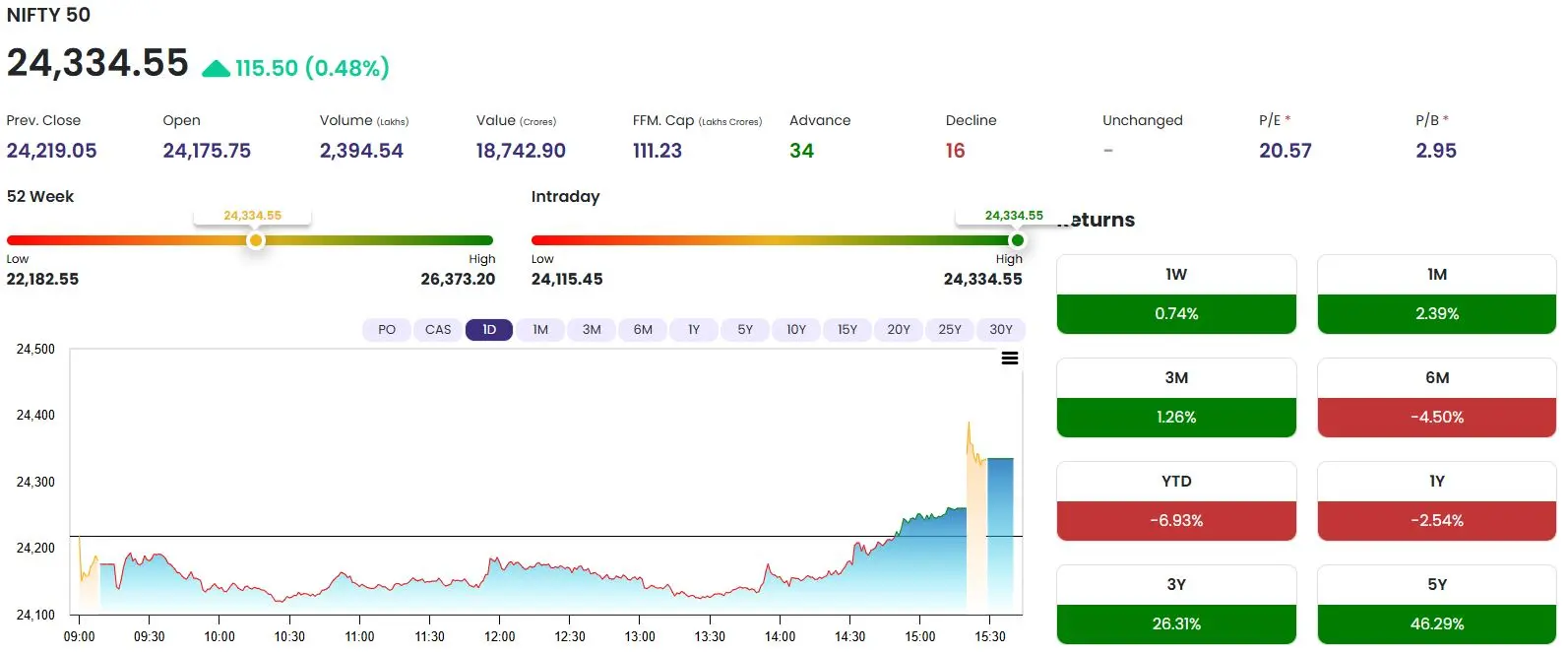
Task: Open the 5Y returns card 46.29%
Action: 1437,605
